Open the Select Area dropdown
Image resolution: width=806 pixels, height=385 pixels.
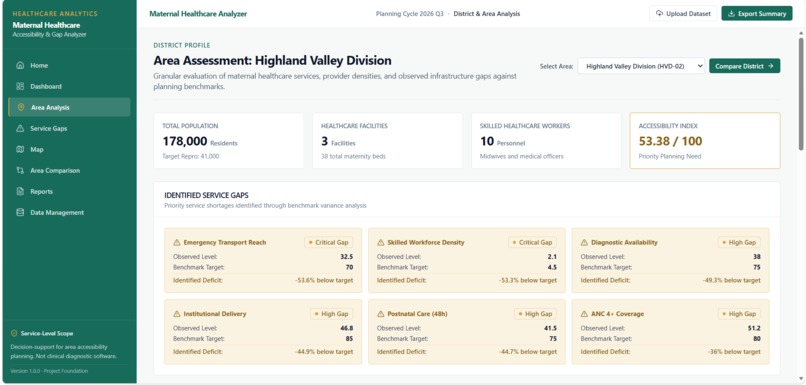click(641, 66)
